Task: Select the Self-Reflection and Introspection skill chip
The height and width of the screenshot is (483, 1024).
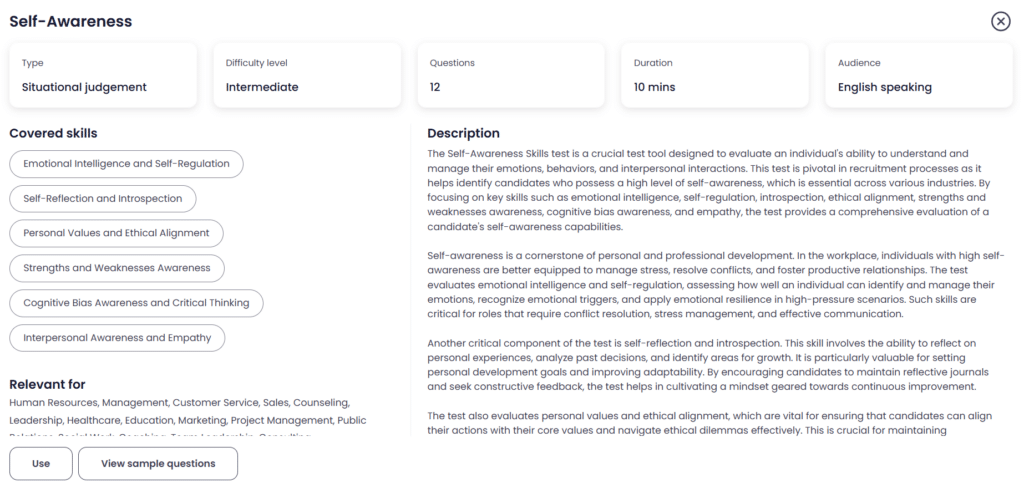Action: click(103, 198)
